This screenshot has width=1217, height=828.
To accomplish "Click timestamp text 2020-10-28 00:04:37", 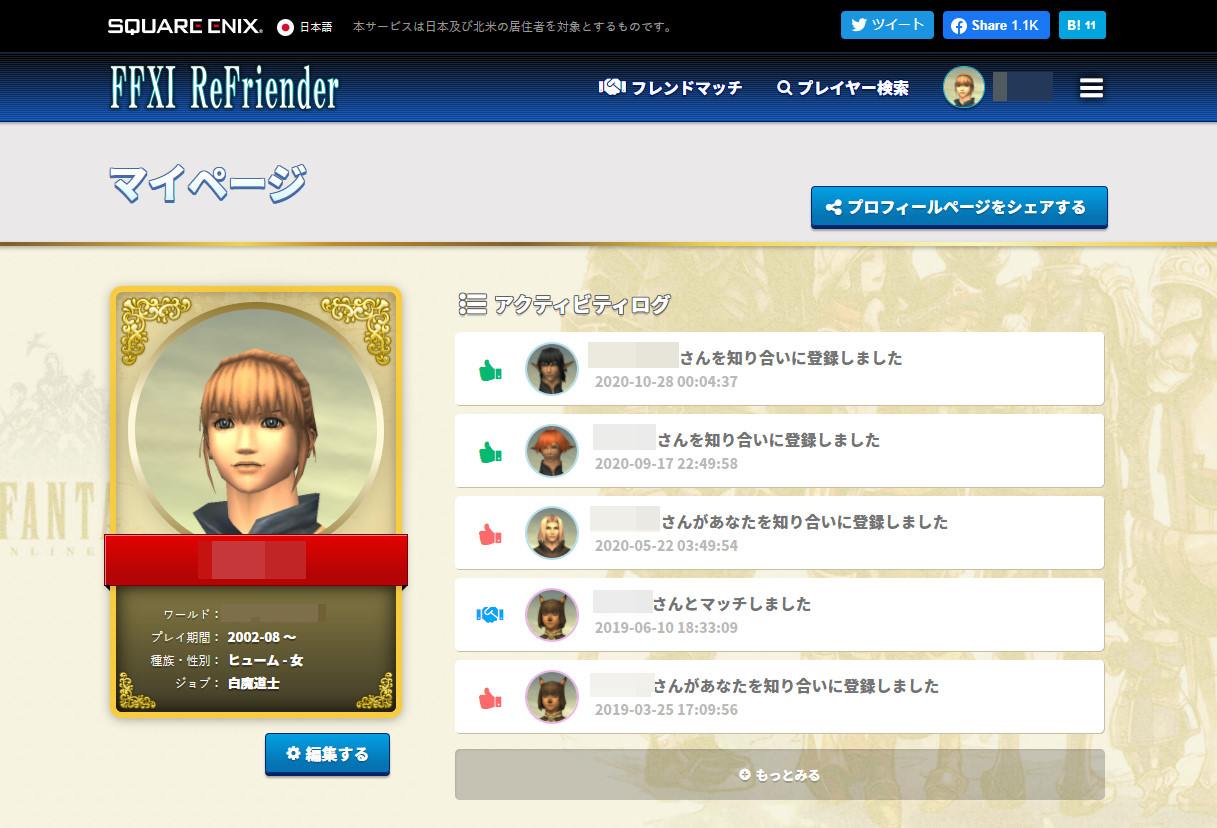I will pos(666,382).
